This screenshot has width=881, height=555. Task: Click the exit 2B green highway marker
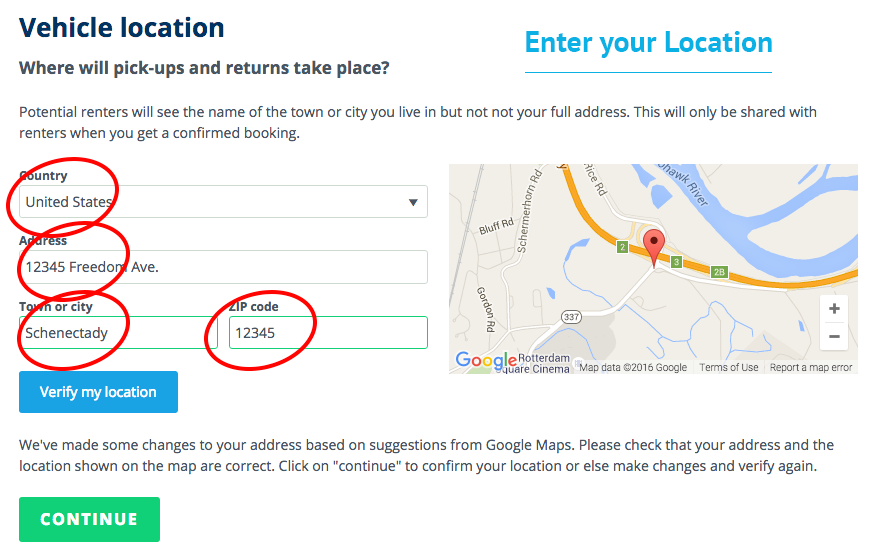tap(719, 272)
